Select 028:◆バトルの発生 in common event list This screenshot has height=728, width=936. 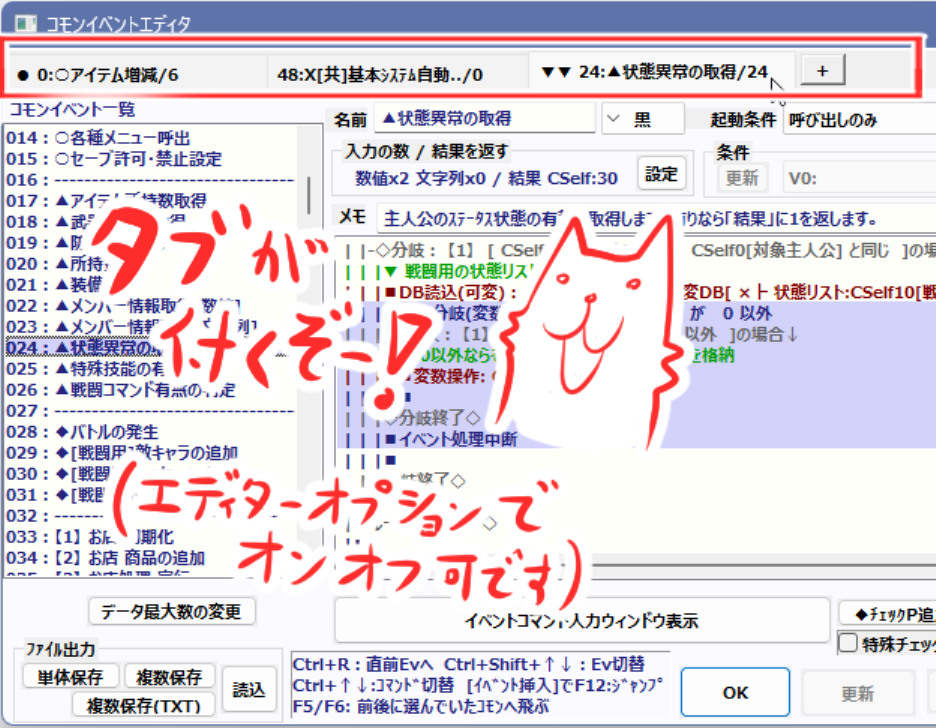click(x=82, y=431)
